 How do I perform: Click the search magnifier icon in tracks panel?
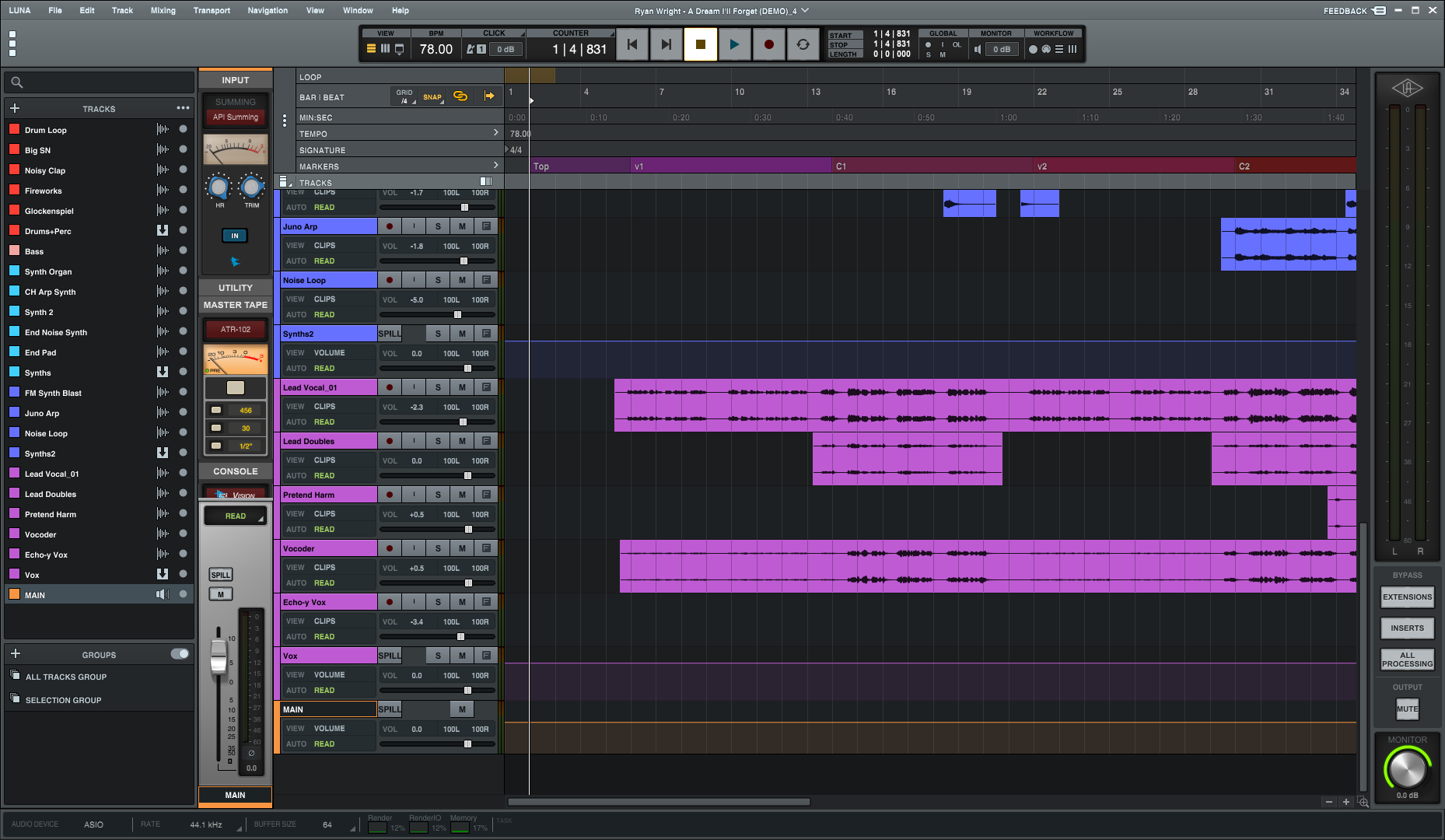17,82
